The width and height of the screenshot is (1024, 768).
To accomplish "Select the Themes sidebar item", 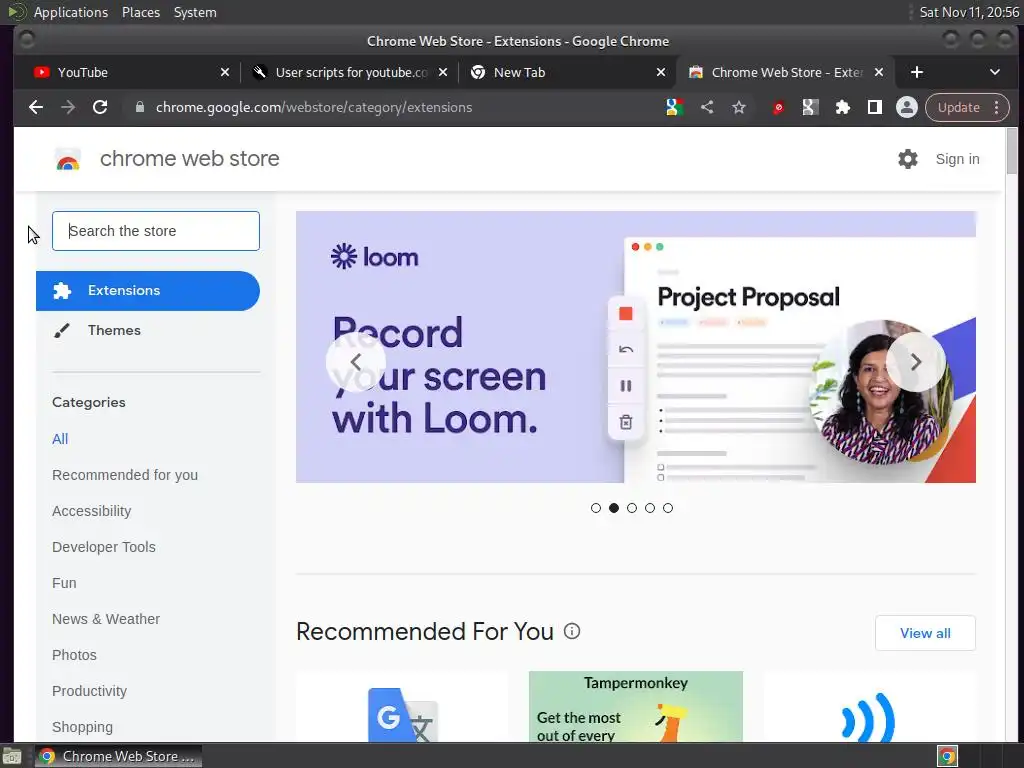I will tap(148, 330).
